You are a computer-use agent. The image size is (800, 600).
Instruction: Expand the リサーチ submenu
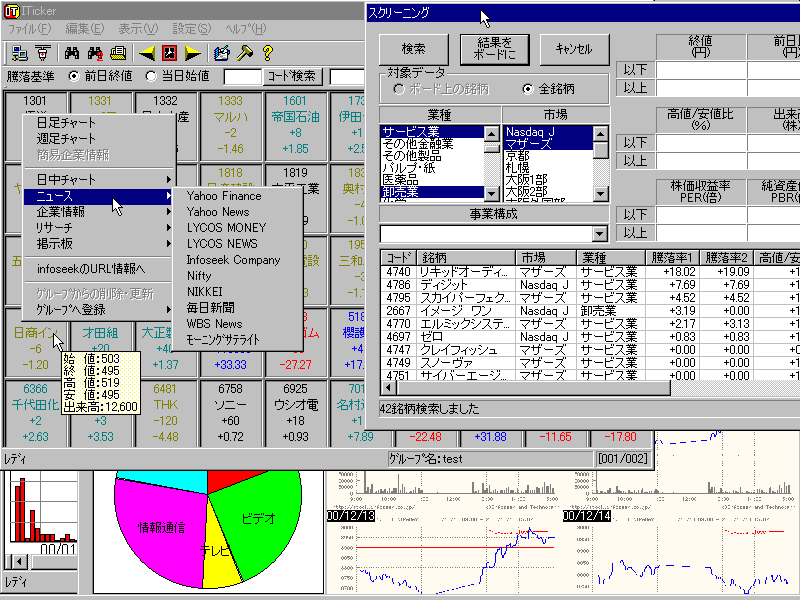100,228
